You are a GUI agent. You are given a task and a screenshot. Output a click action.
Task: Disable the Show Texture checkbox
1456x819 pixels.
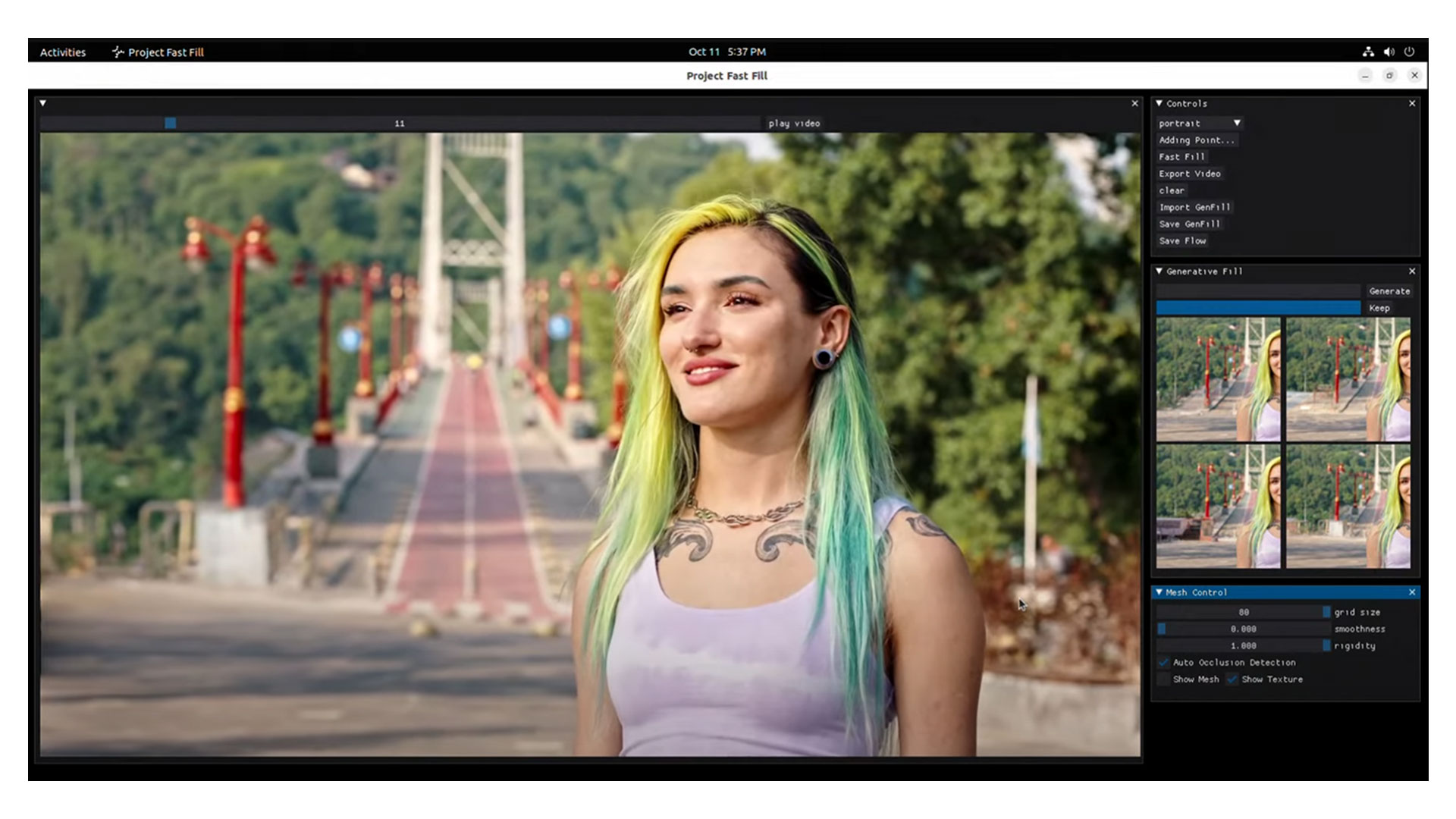click(1232, 679)
